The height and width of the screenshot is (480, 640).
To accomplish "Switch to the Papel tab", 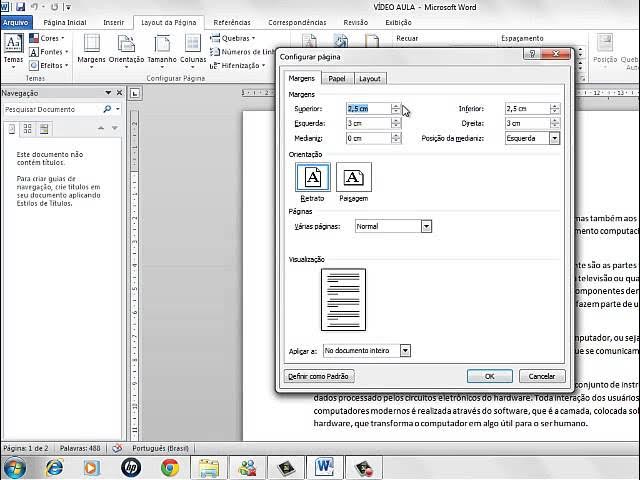I will coord(337,78).
